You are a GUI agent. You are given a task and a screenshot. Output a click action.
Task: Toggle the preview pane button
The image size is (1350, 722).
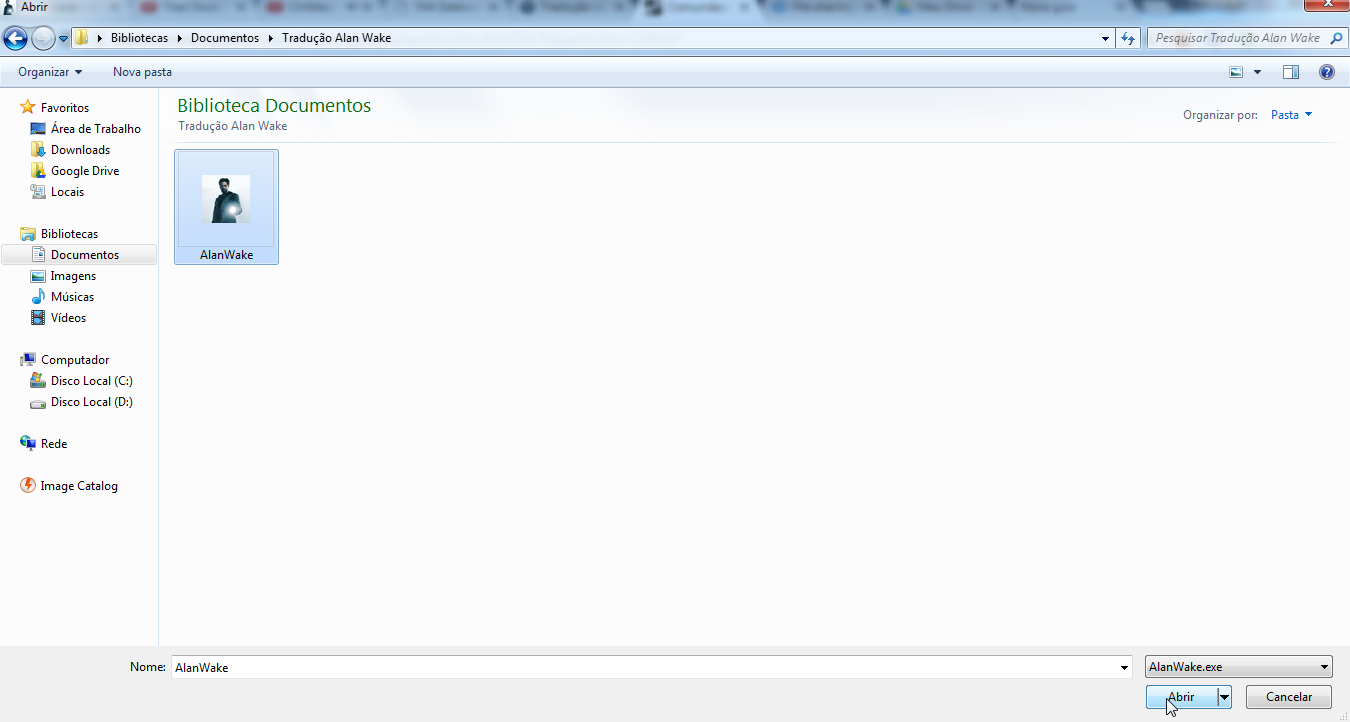coord(1291,72)
